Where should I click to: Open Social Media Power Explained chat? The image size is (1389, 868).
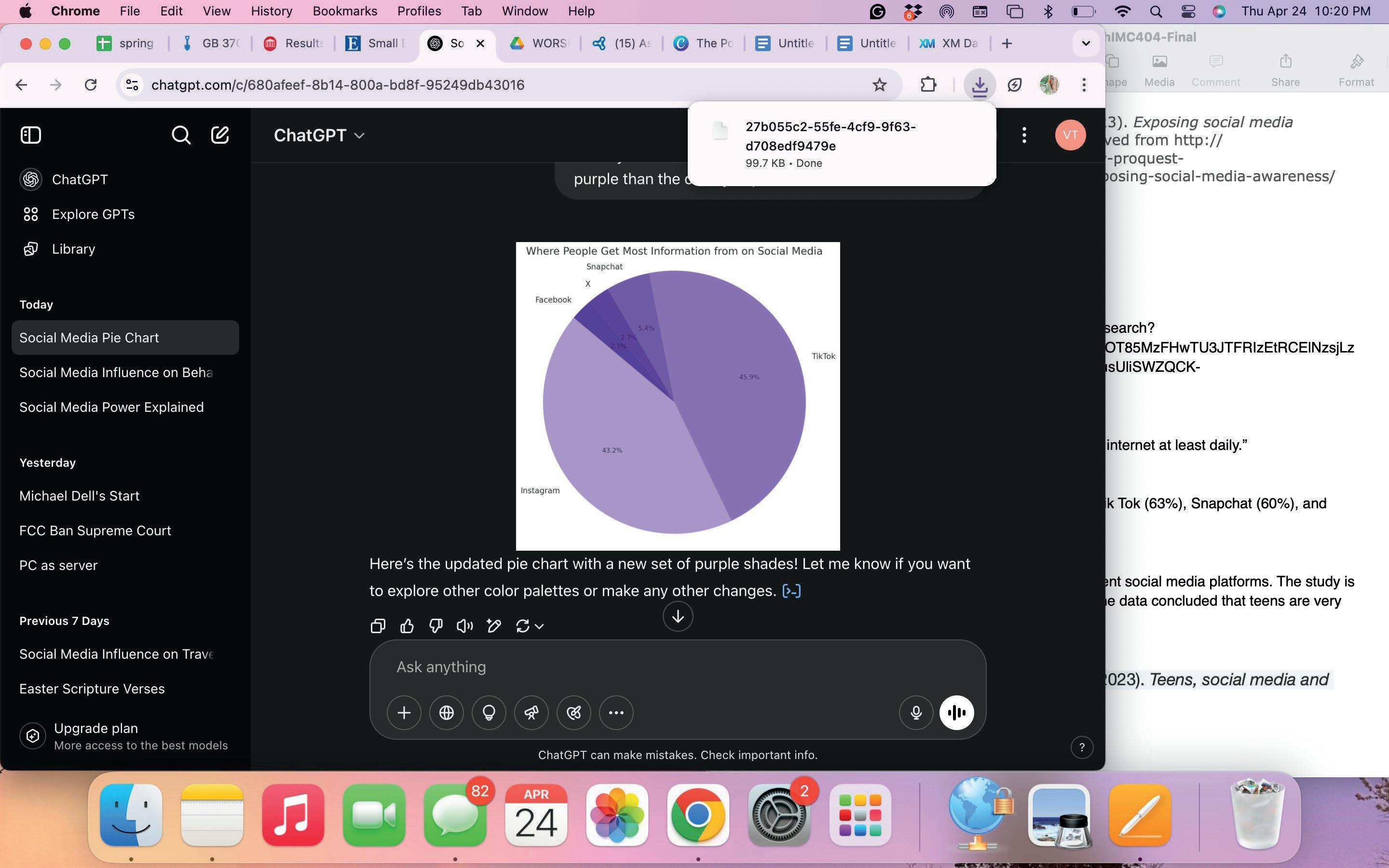(111, 407)
